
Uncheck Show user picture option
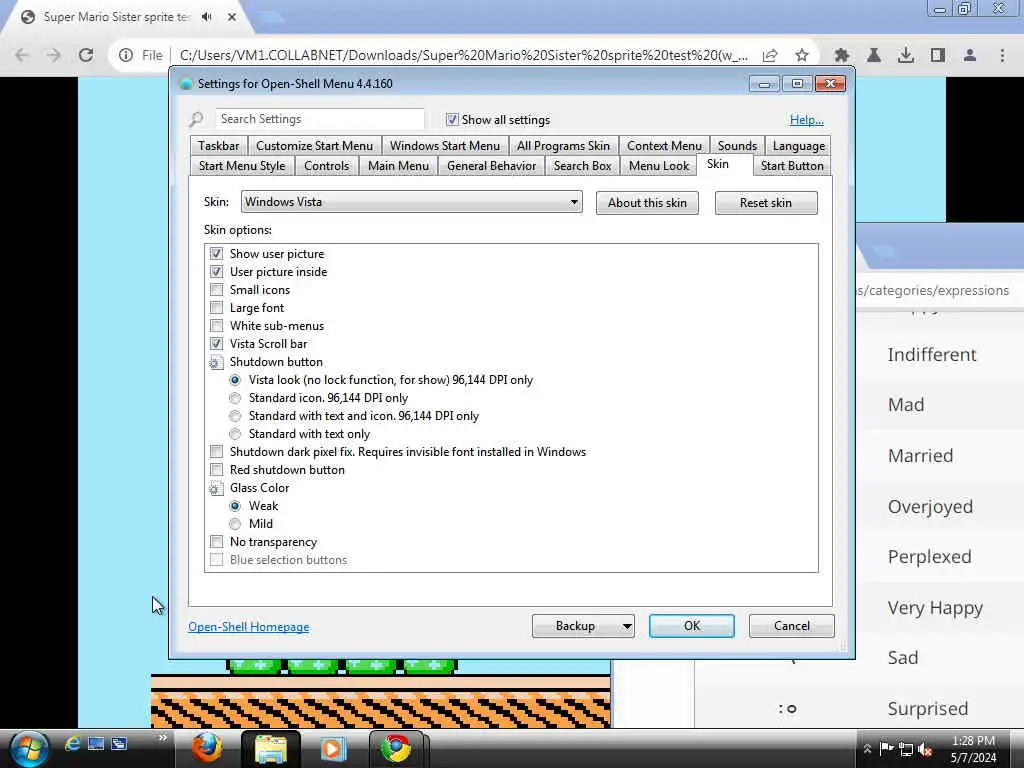(x=216, y=253)
